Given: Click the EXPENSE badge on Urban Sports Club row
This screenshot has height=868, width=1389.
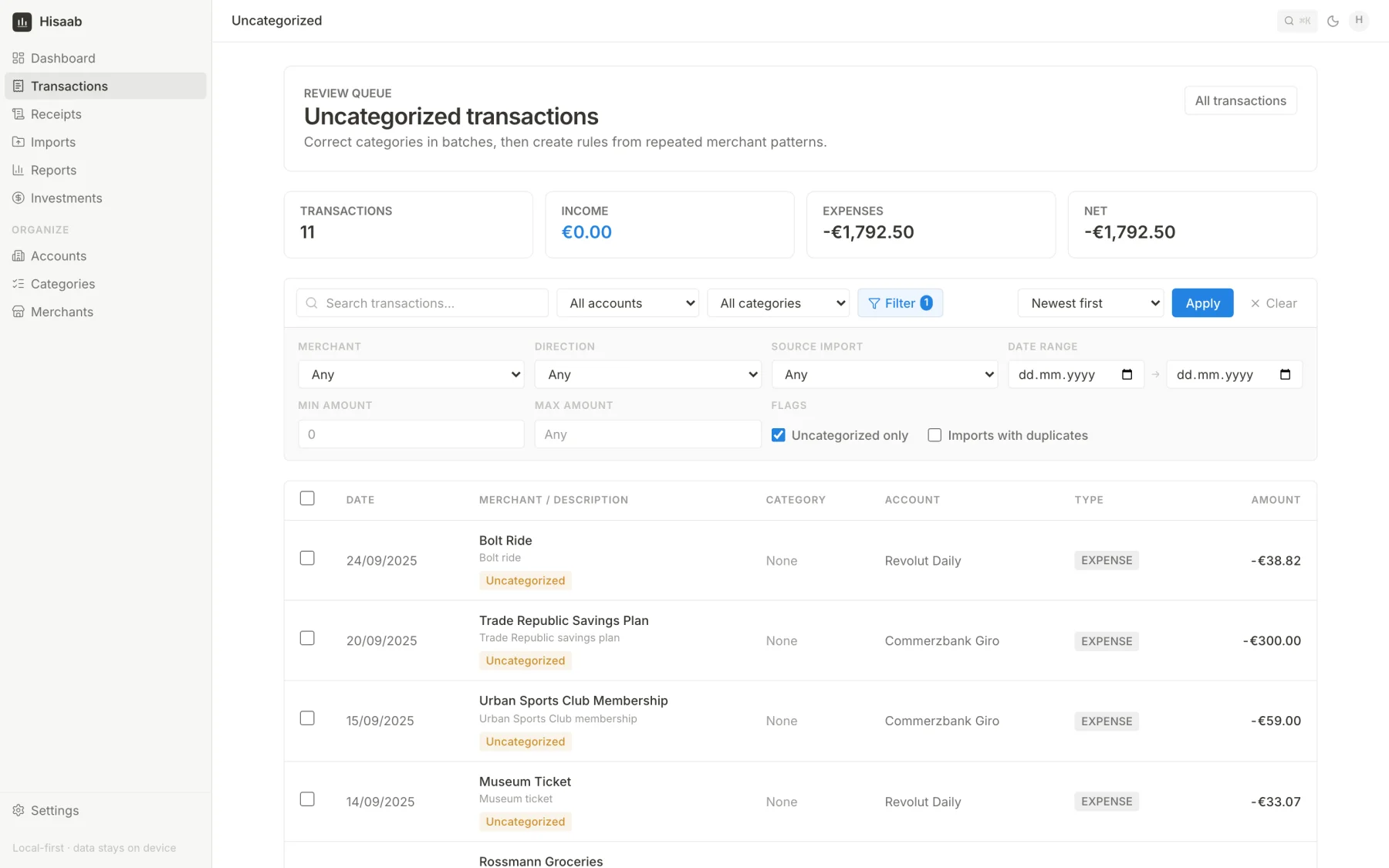Looking at the screenshot, I should tap(1107, 721).
